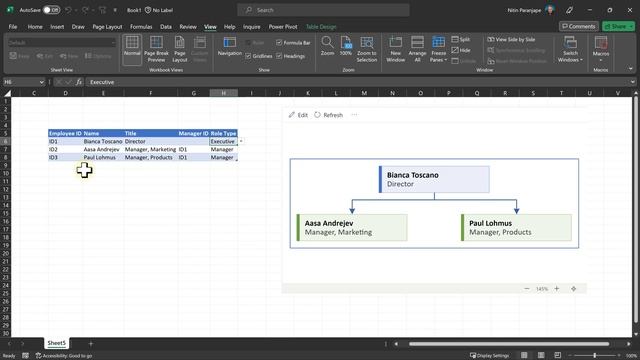Click the formula bar input
The width and height of the screenshot is (640, 360).
(x=357, y=82)
